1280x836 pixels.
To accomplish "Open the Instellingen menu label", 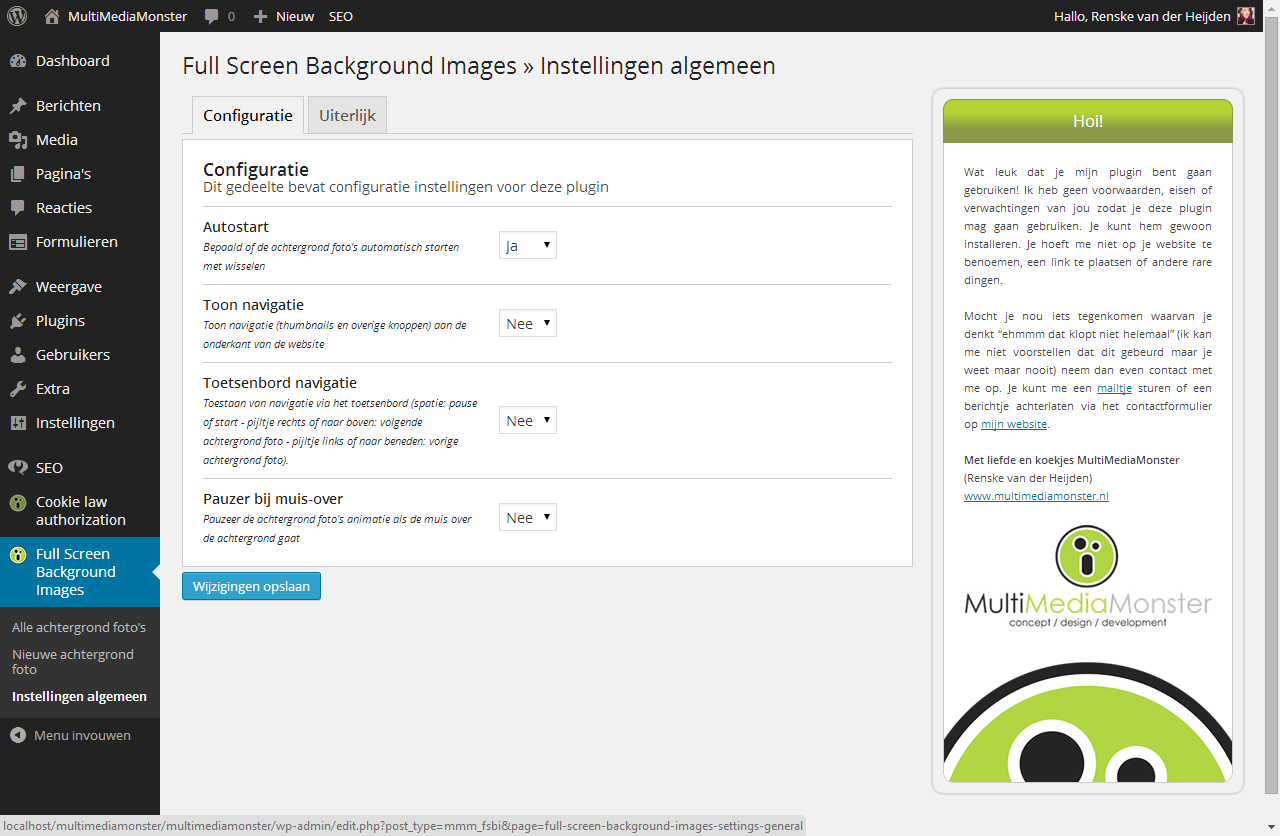I will (x=75, y=423).
